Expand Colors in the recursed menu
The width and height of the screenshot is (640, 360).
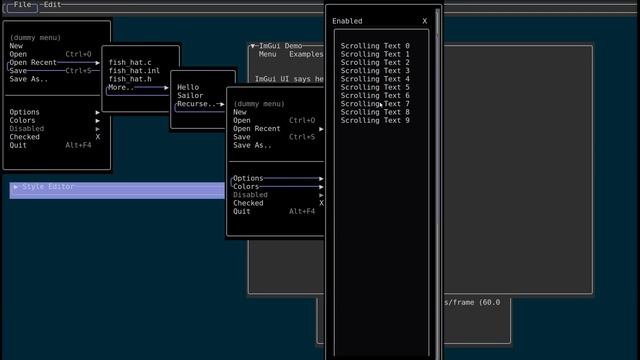click(x=278, y=187)
